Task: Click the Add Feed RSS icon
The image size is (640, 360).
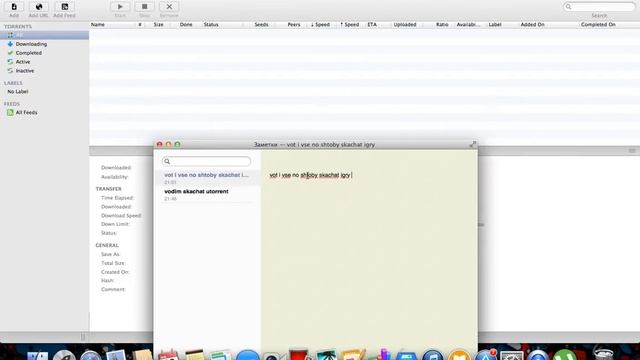Action: click(x=64, y=7)
